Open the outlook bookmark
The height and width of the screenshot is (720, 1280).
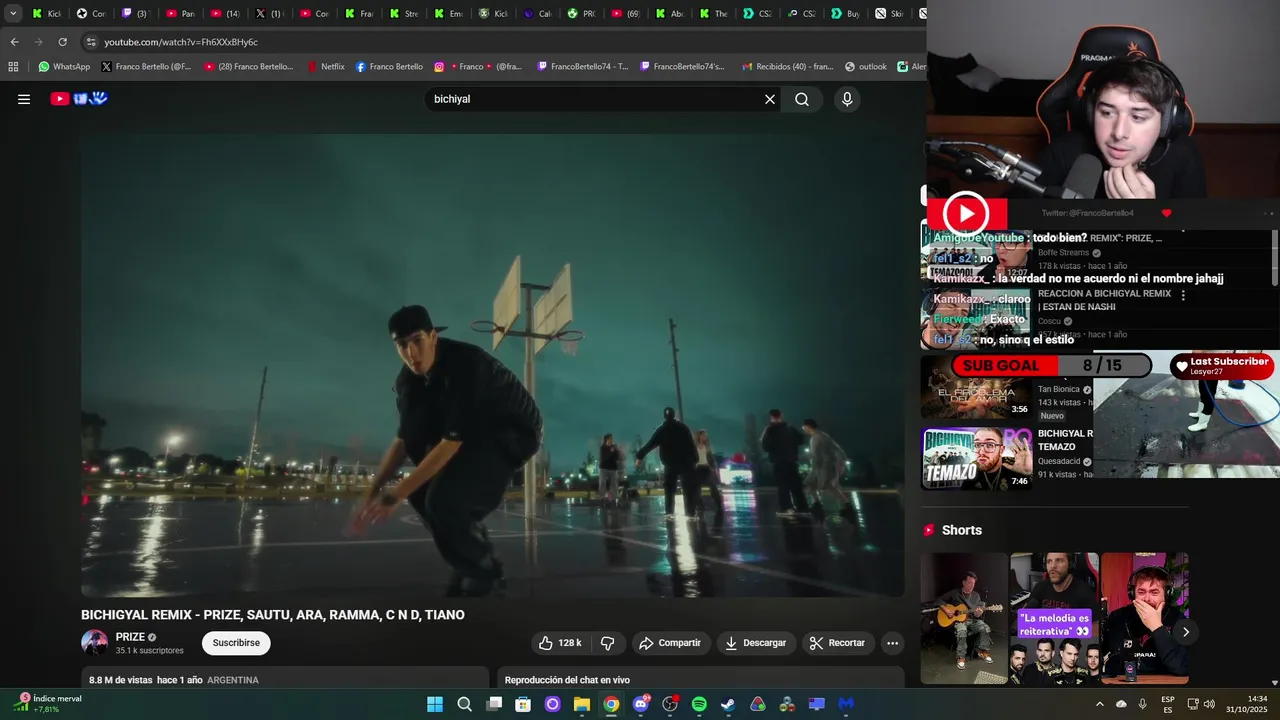click(866, 67)
